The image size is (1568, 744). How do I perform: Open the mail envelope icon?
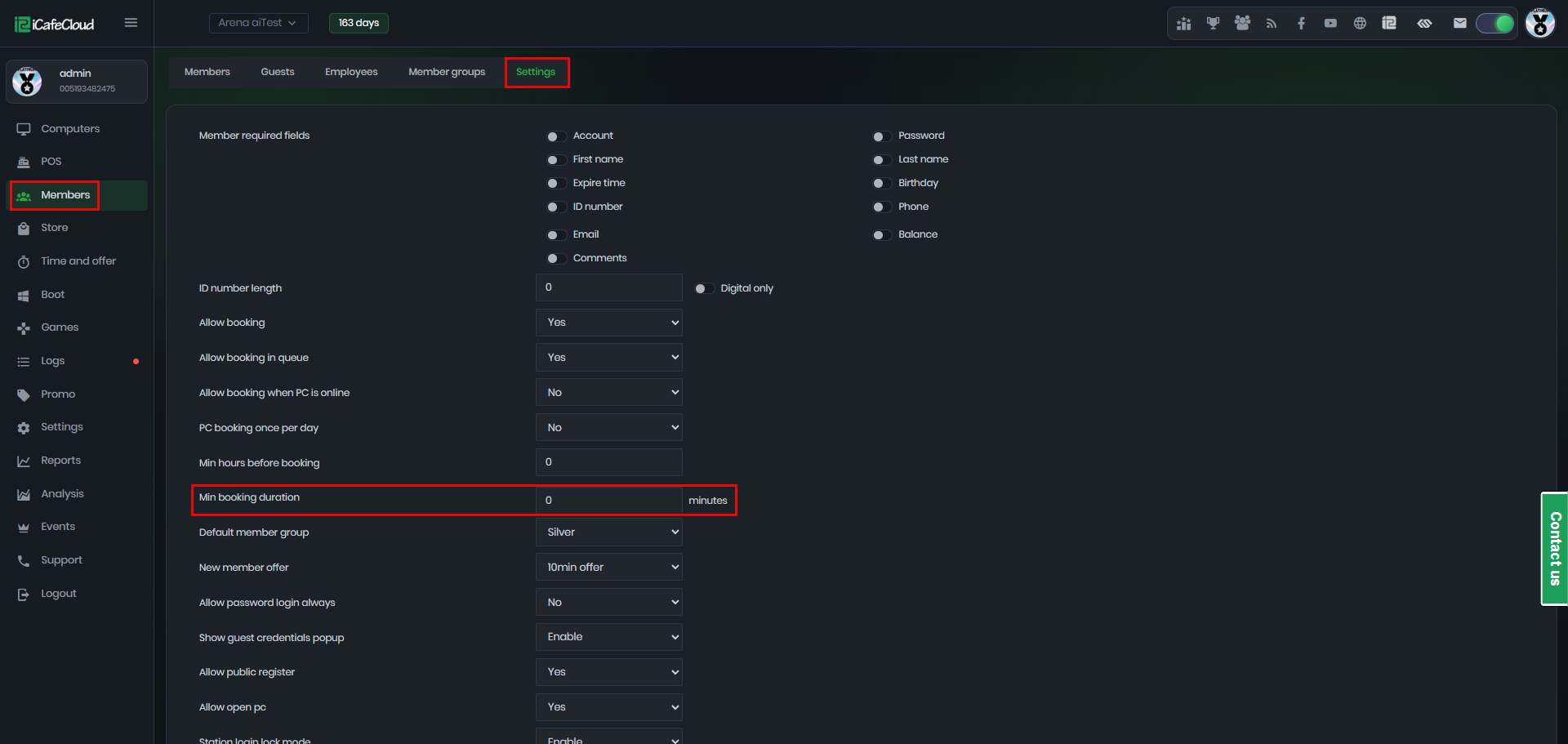point(1460,24)
